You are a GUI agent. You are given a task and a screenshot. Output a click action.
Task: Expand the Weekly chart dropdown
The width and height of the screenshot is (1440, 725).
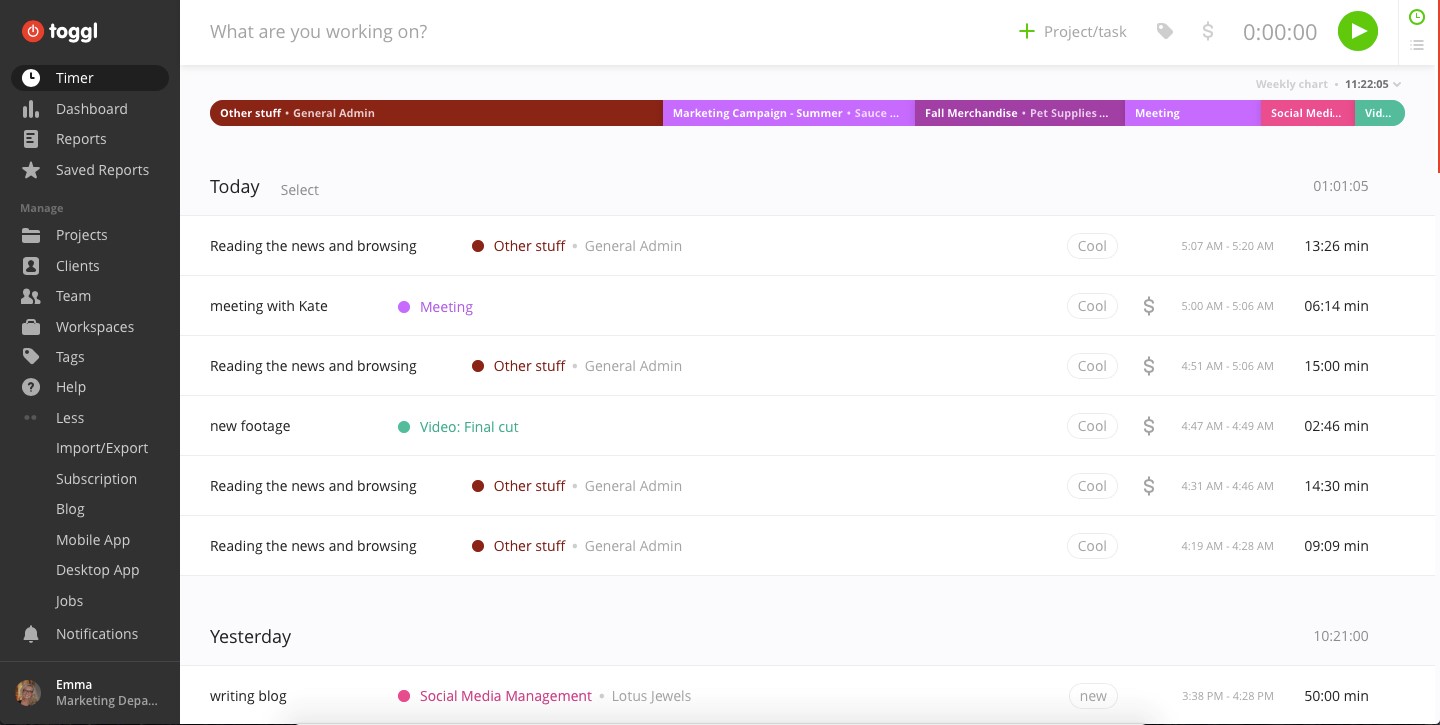[1397, 85]
